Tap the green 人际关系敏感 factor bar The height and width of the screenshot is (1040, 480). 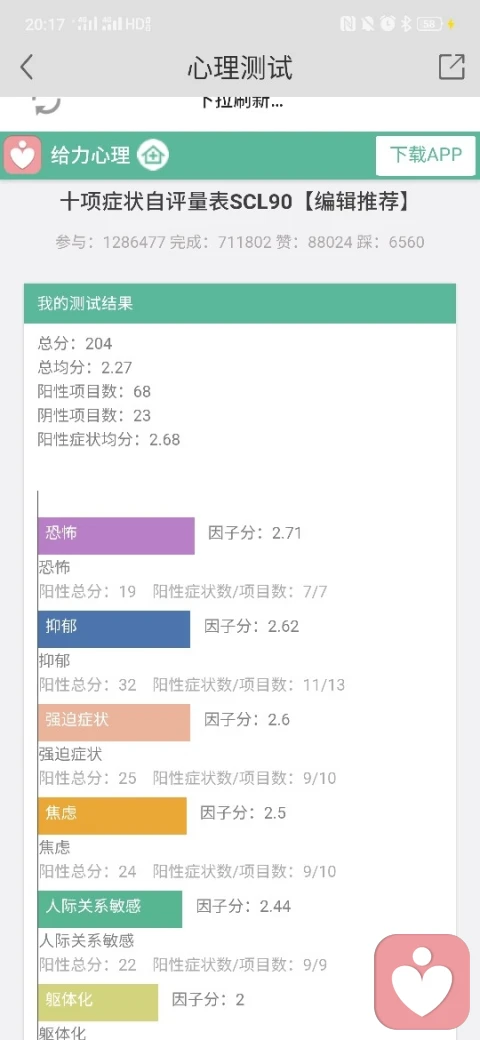click(110, 909)
